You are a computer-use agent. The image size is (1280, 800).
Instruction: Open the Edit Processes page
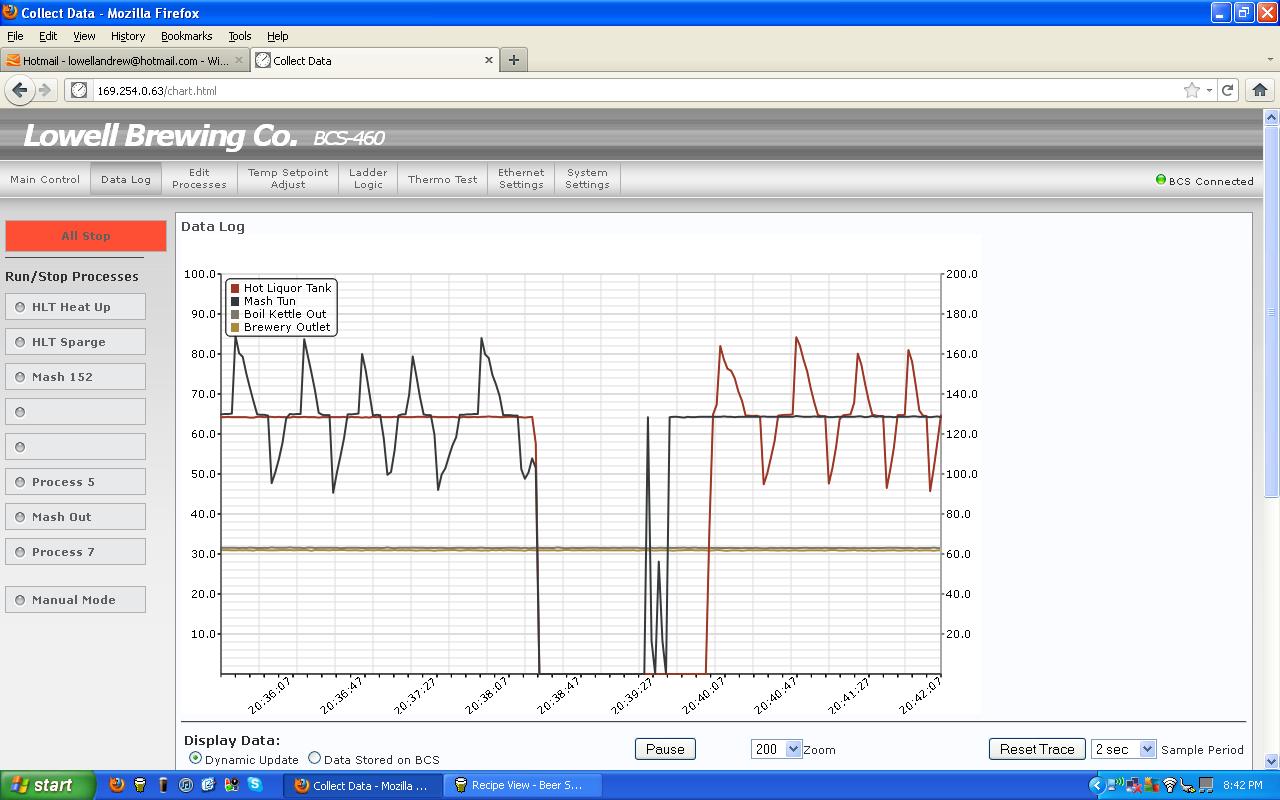199,179
